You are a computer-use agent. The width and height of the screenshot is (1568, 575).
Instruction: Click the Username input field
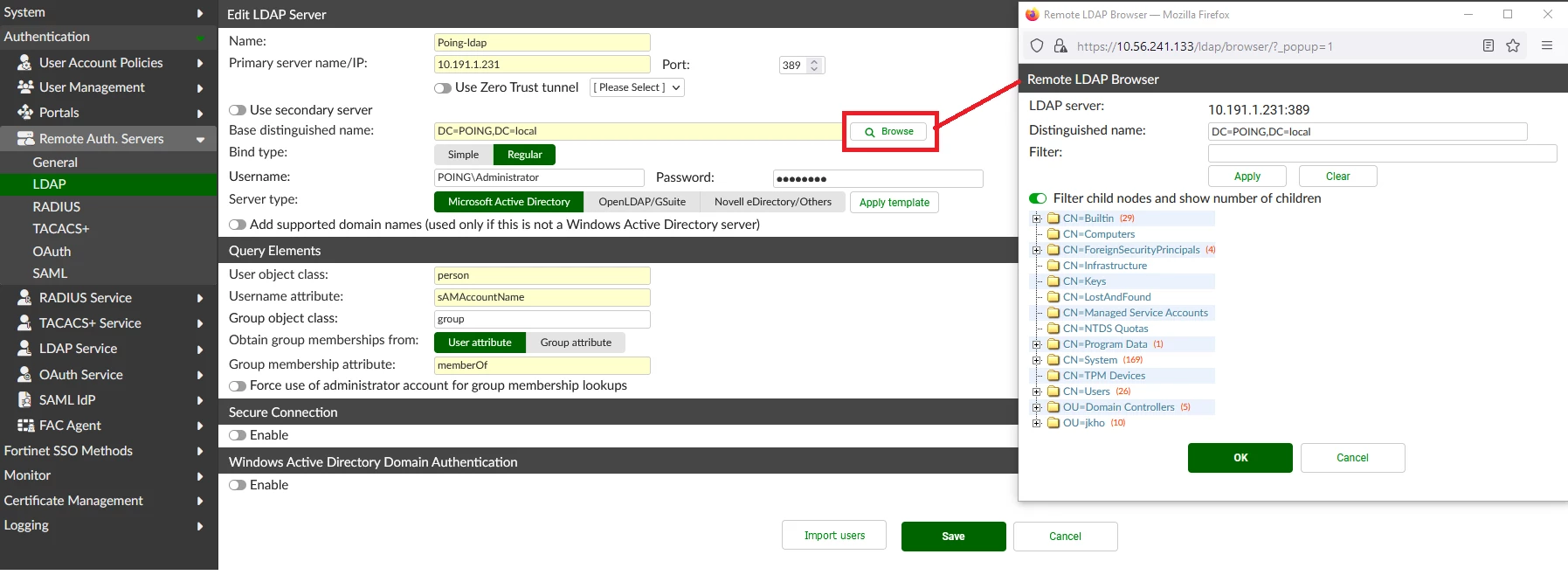[539, 178]
